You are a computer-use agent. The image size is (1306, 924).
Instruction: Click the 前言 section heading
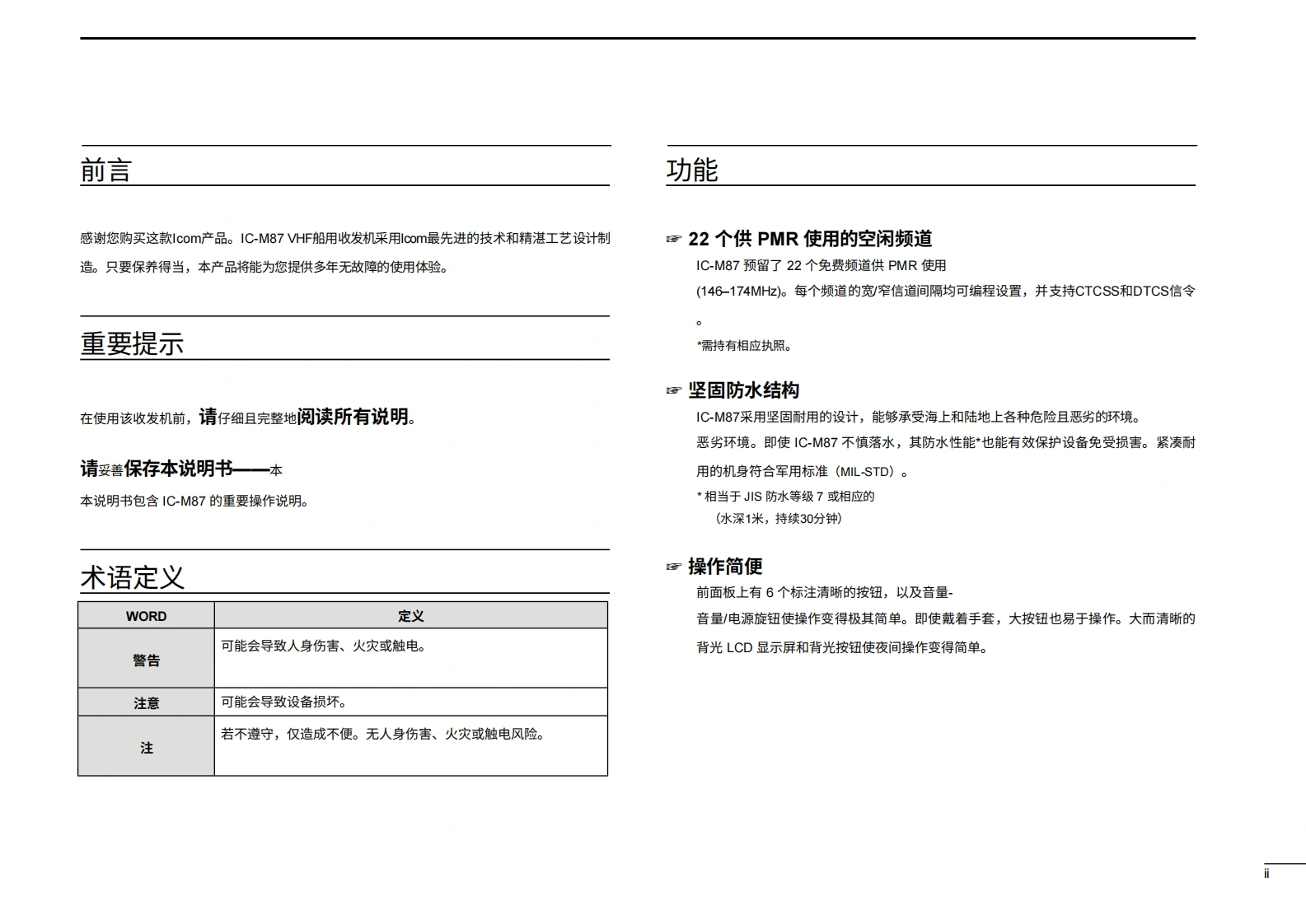106,170
